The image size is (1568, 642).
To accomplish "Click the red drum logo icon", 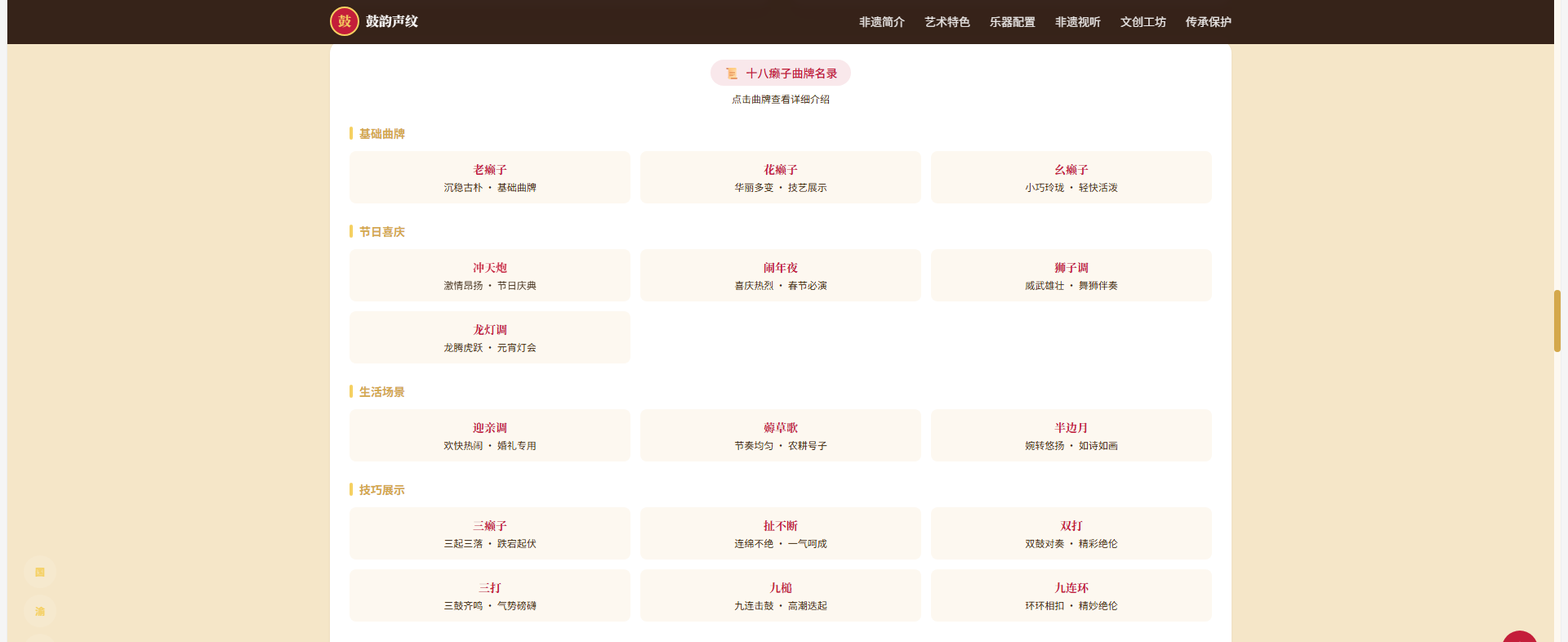I will (x=345, y=21).
